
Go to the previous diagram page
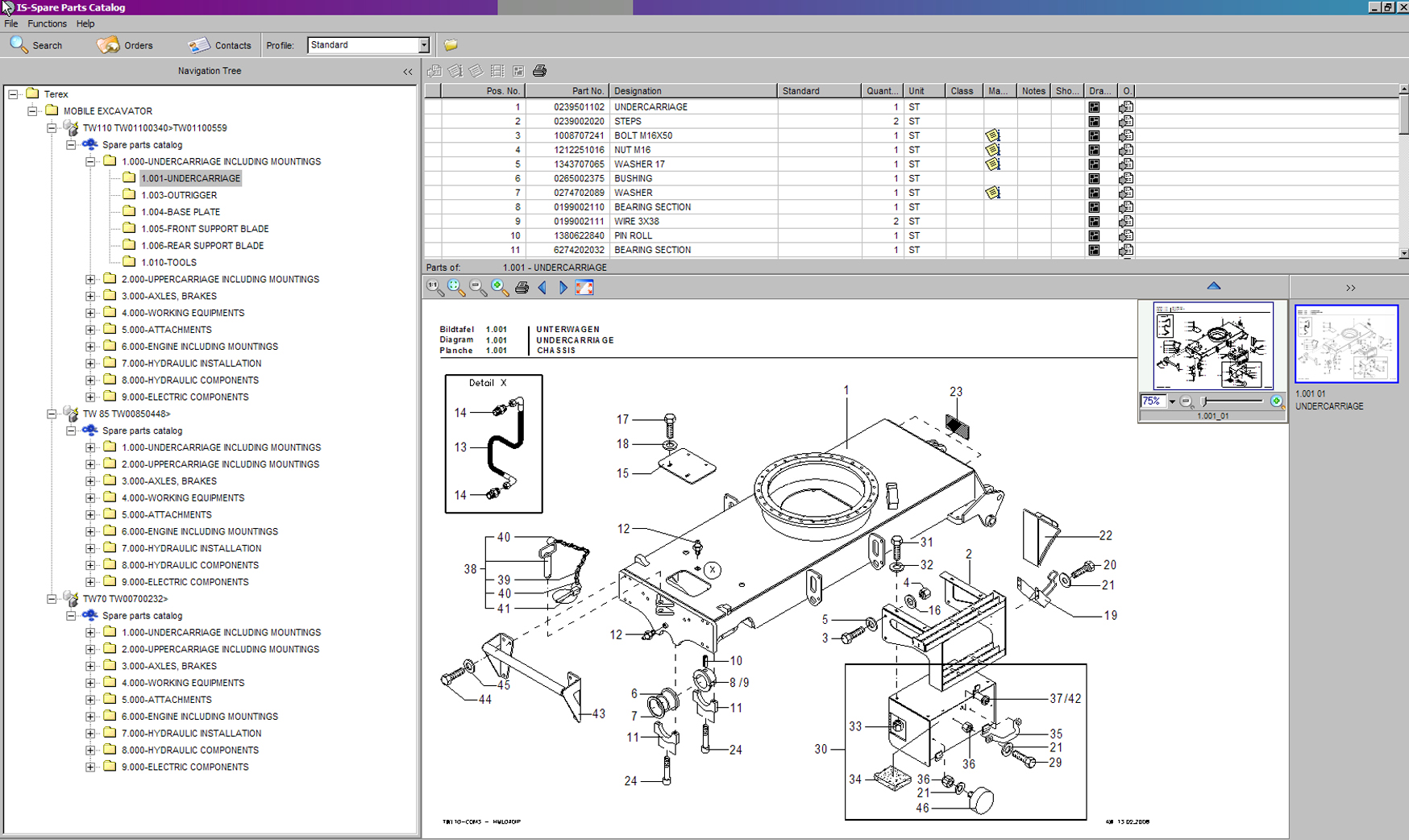tap(542, 288)
